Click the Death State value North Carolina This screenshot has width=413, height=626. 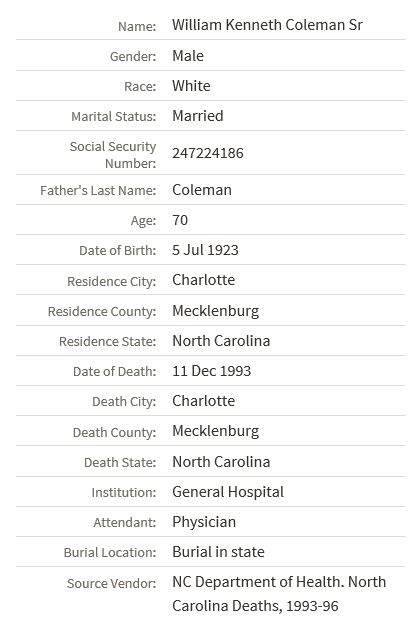(x=221, y=462)
